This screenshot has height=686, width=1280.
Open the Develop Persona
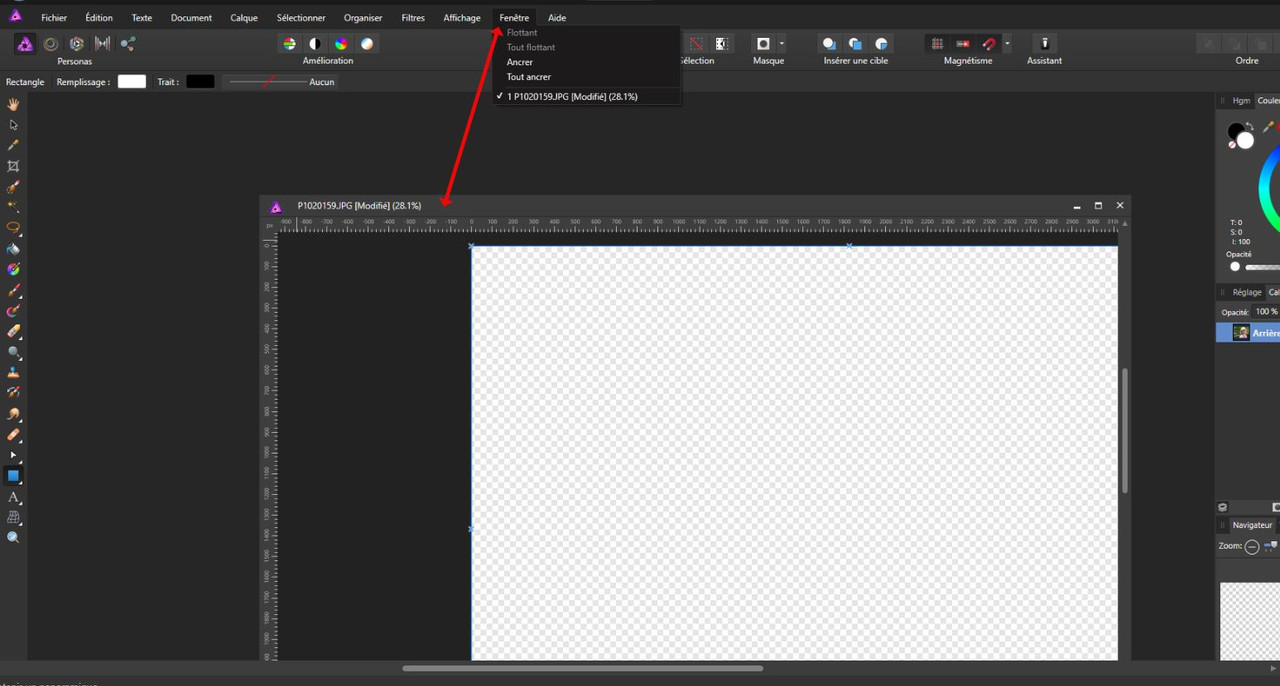(76, 44)
